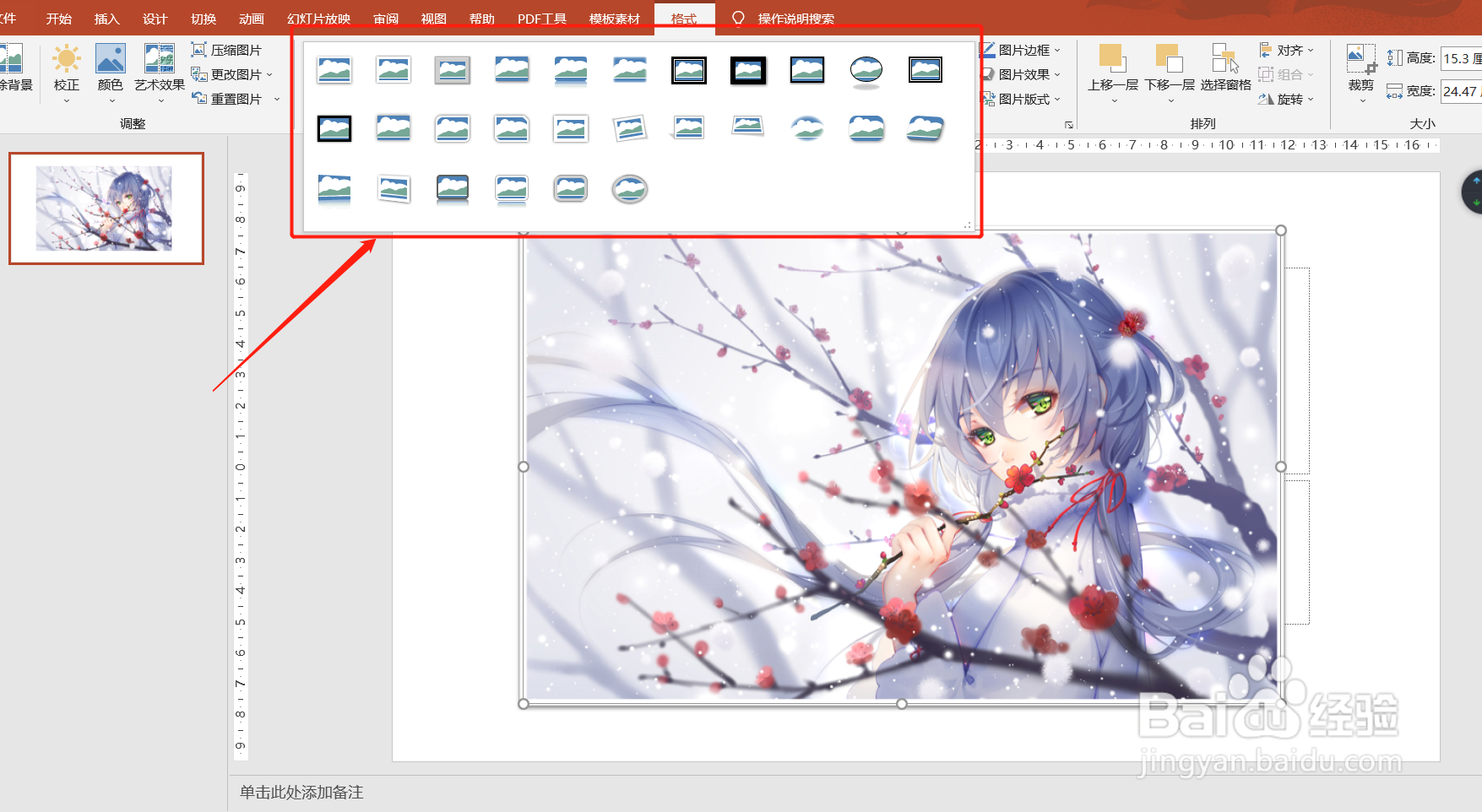Apply the Moderate Frame White style
This screenshot has width=1482, height=812.
tap(571, 129)
